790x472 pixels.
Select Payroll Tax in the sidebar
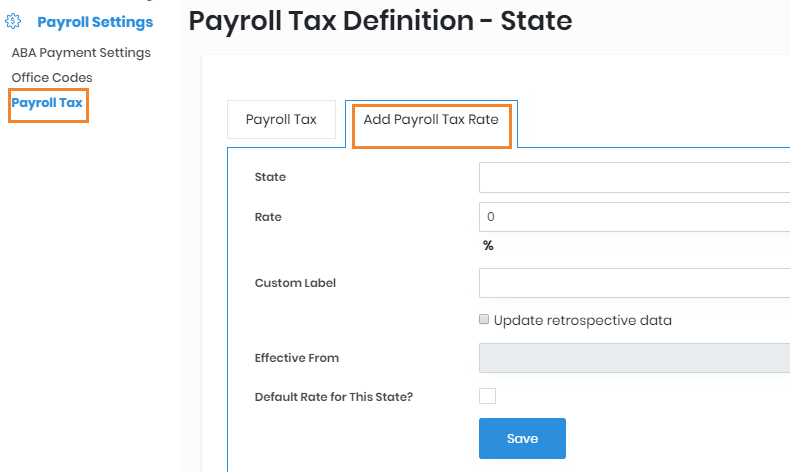point(47,103)
